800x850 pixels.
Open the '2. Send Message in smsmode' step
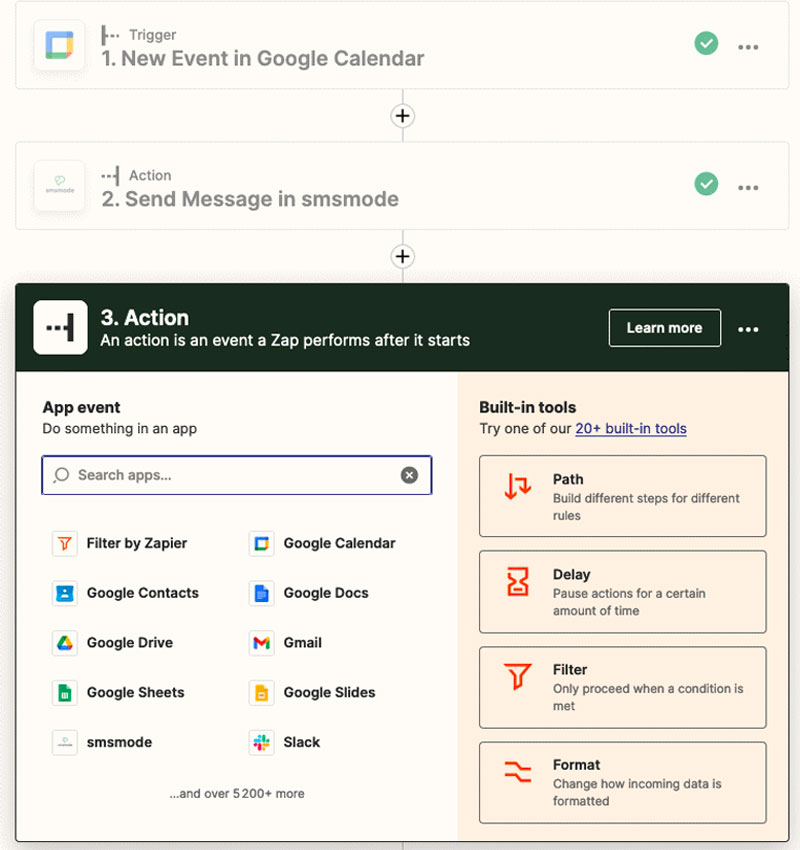[x=402, y=186]
